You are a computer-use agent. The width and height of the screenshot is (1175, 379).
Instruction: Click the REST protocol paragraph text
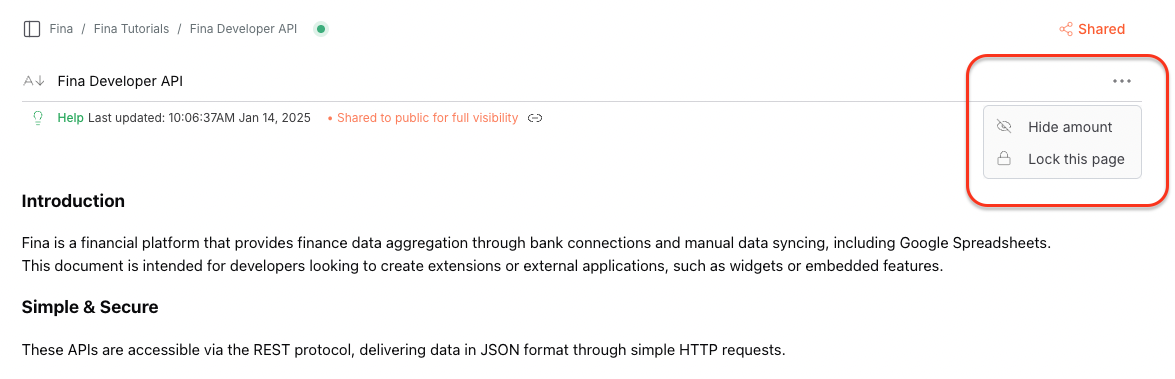point(403,349)
